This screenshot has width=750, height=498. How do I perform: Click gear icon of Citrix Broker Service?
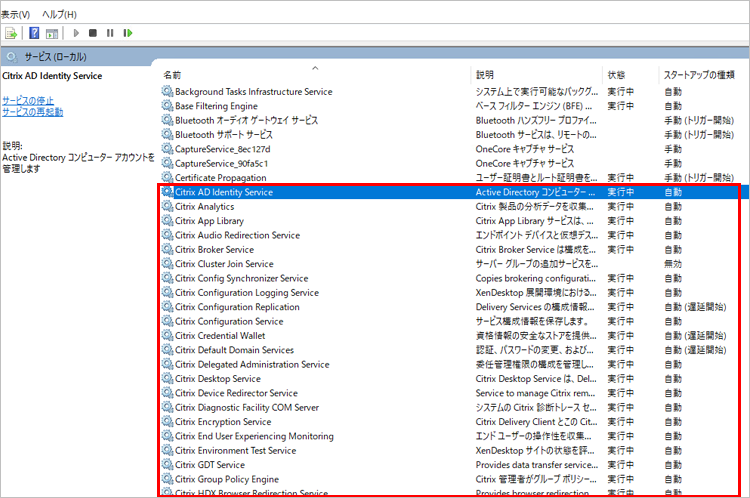click(167, 249)
